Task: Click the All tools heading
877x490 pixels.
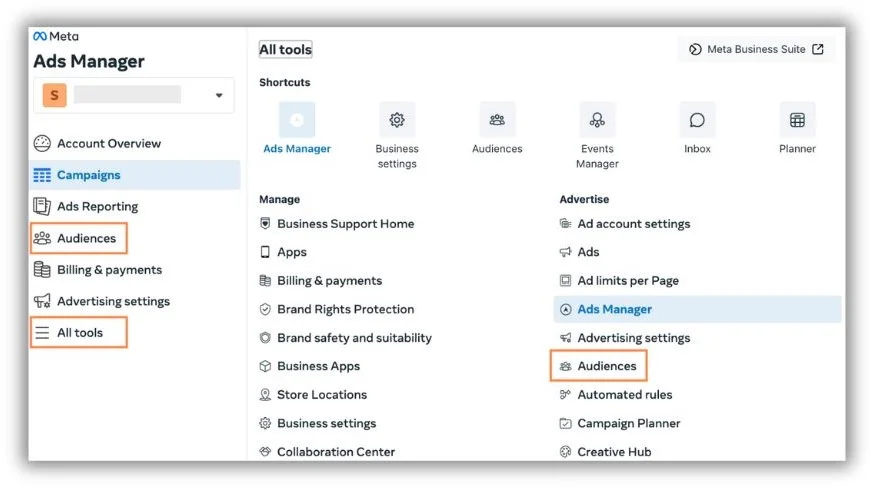Action: 285,50
